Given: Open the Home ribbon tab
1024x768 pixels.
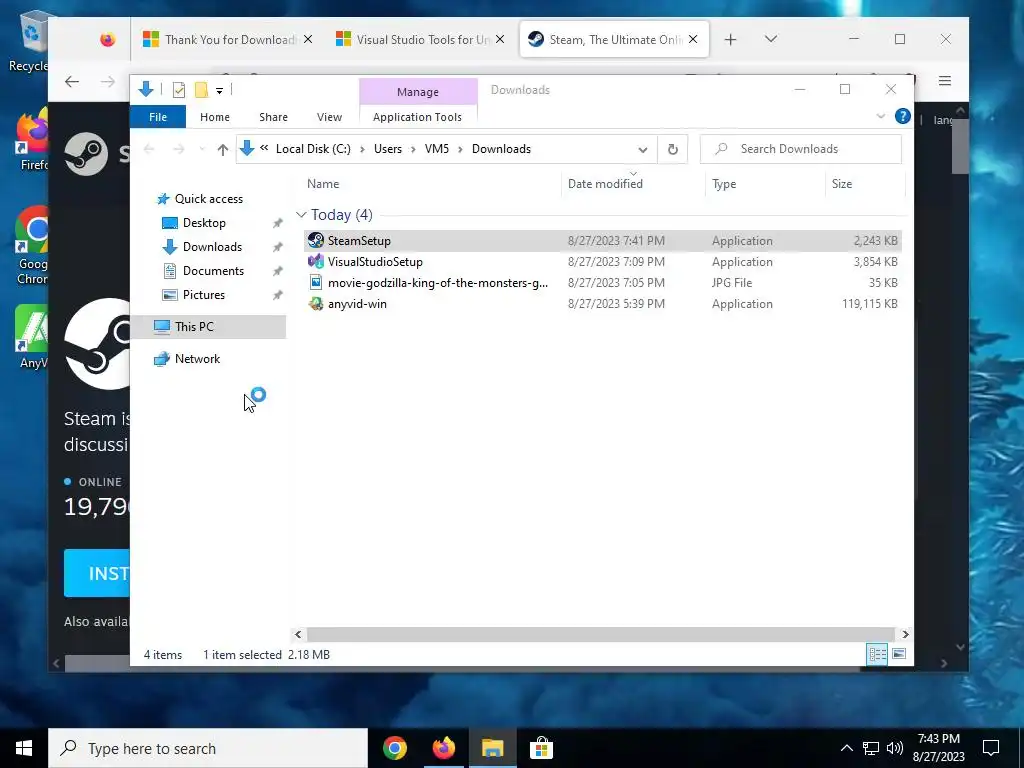Looking at the screenshot, I should point(215,117).
